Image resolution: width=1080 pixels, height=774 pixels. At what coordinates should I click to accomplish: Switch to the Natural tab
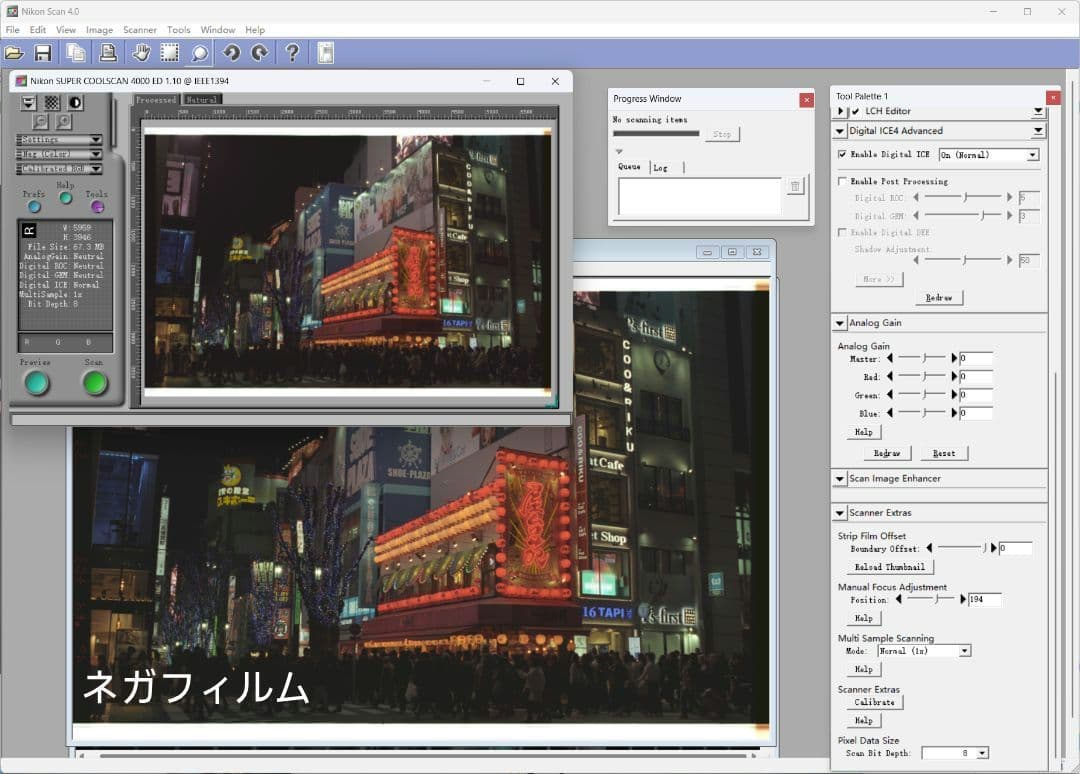tap(200, 100)
